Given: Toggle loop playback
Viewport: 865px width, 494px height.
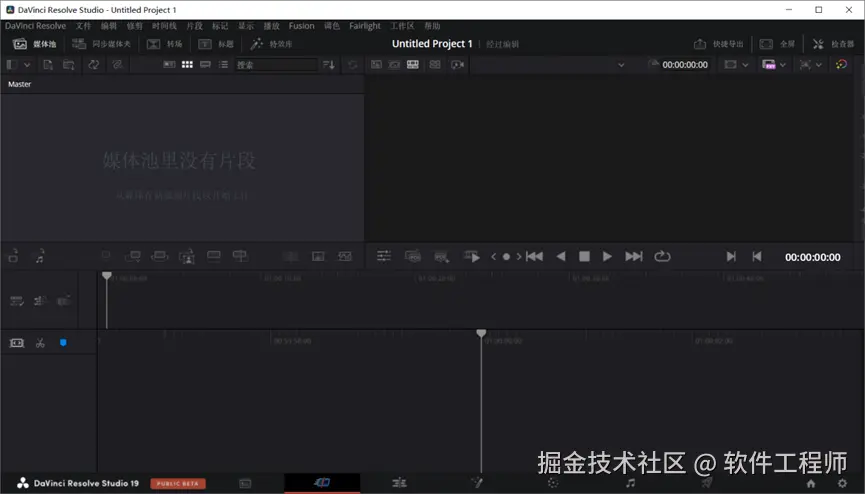Looking at the screenshot, I should point(662,256).
